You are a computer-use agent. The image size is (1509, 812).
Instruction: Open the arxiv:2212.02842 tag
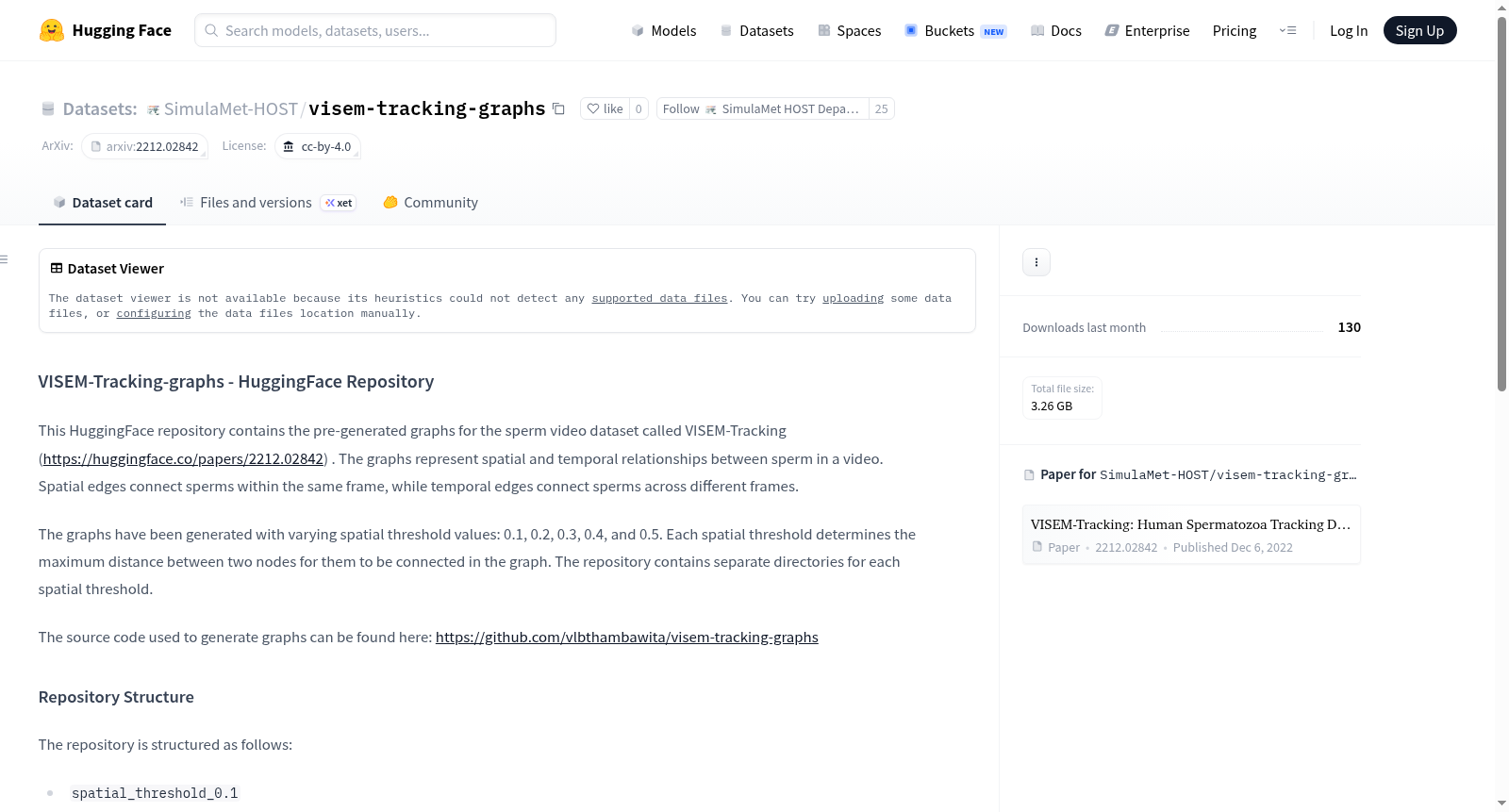[x=144, y=146]
